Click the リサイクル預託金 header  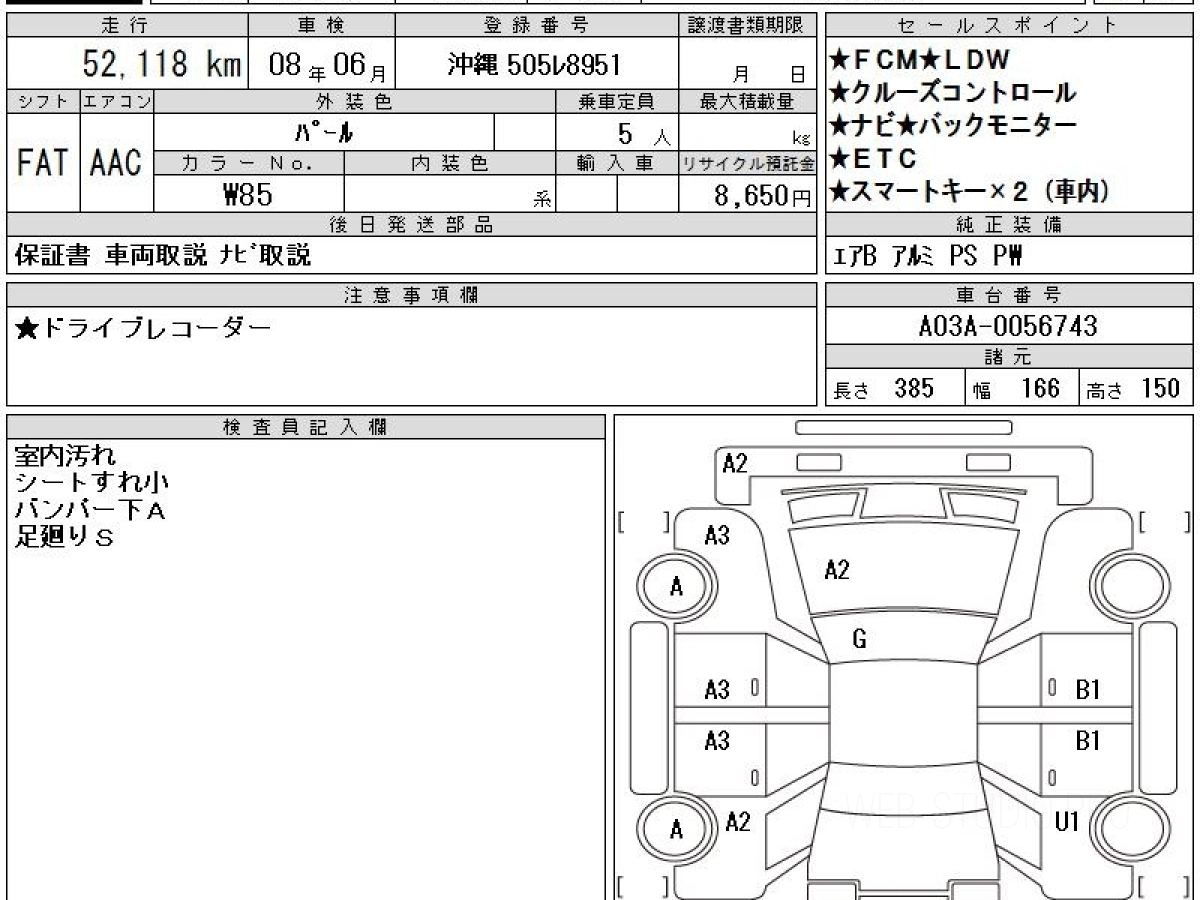click(x=749, y=163)
